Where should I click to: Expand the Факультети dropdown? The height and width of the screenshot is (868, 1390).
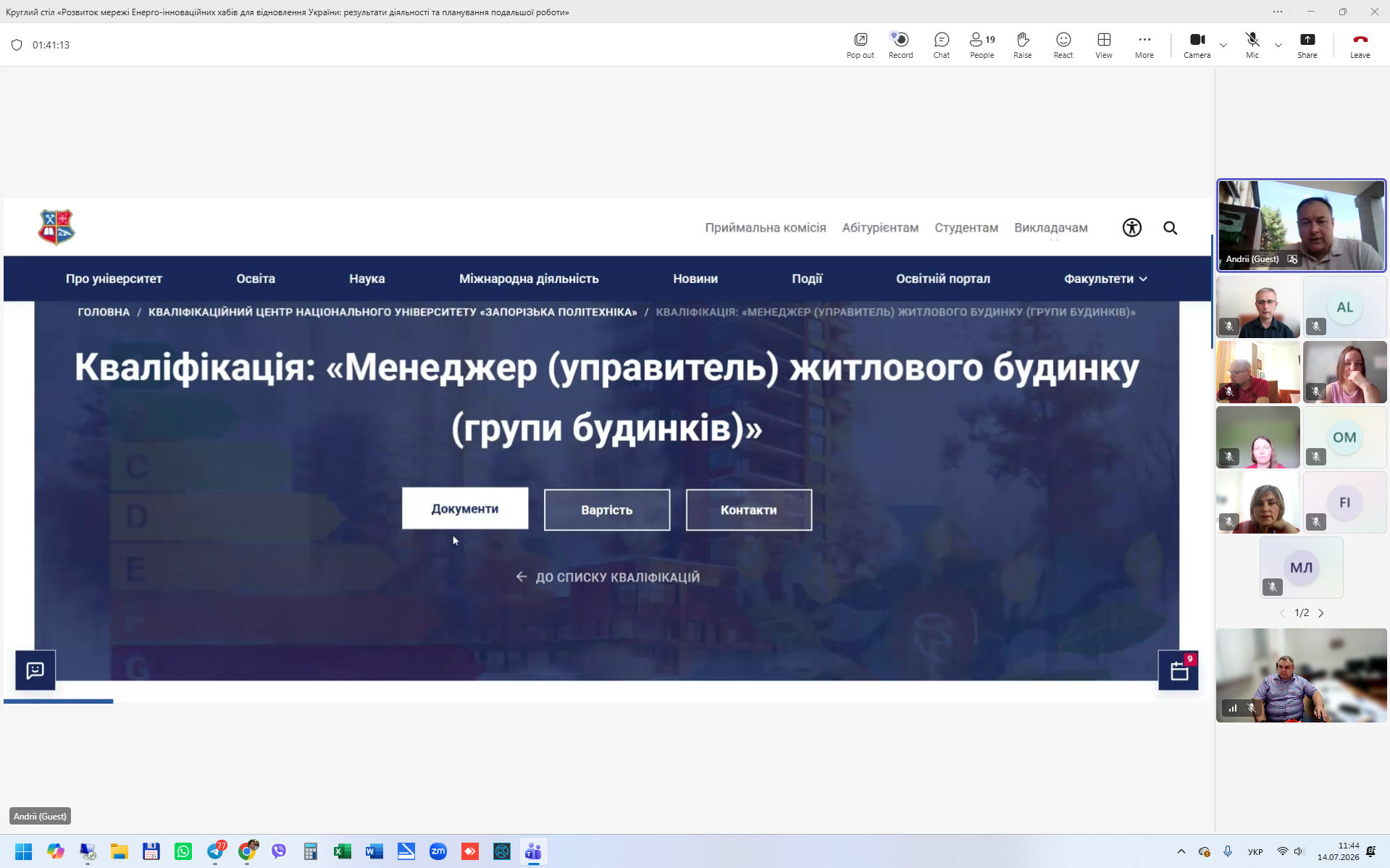pos(1105,279)
